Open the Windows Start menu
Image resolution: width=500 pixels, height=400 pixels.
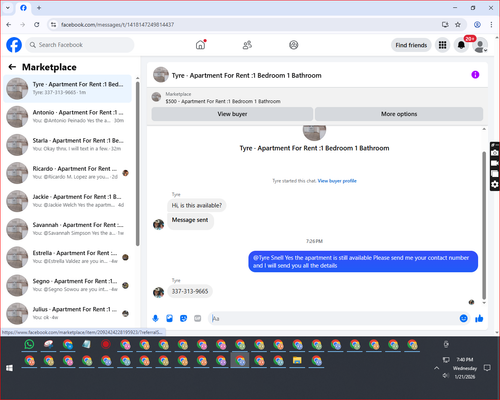tap(9, 368)
